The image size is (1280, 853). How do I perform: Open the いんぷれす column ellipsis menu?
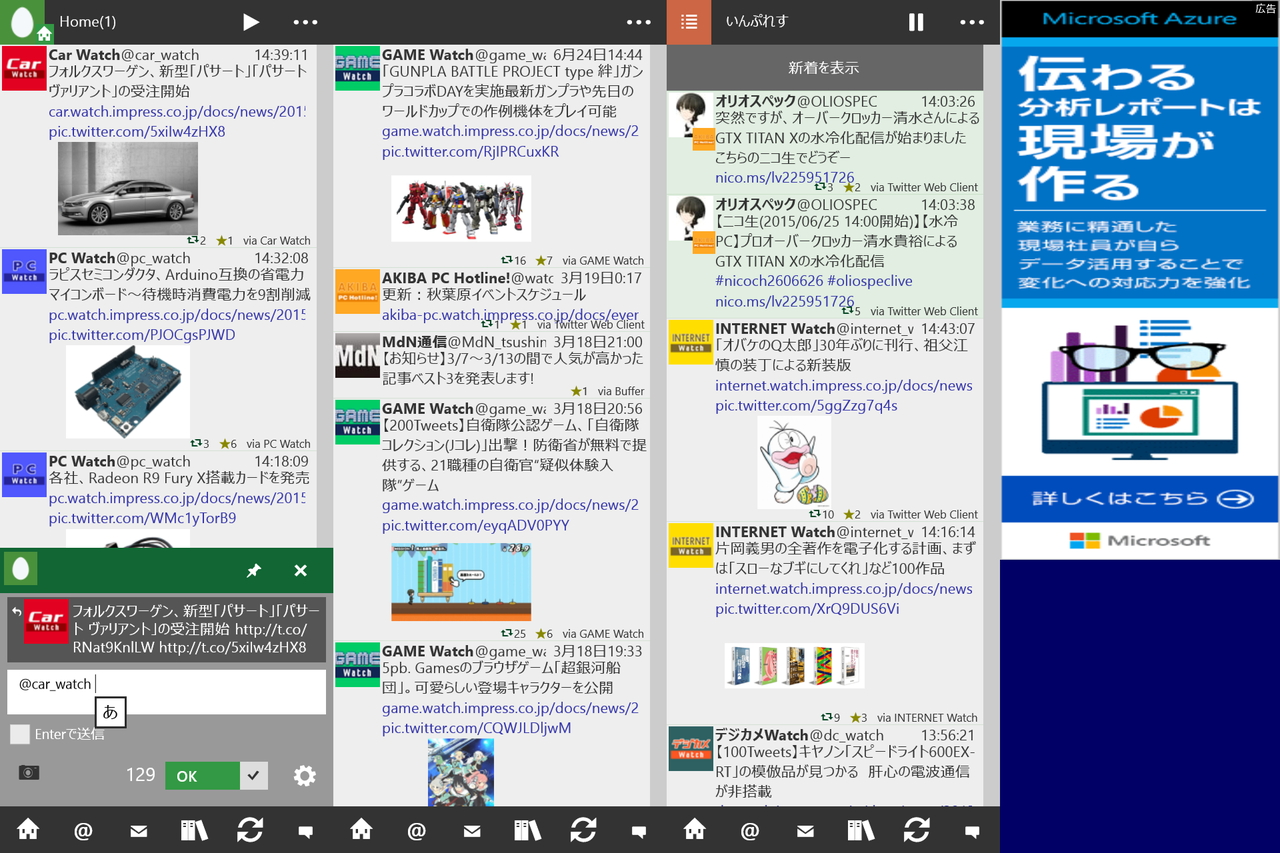pyautogui.click(x=972, y=21)
